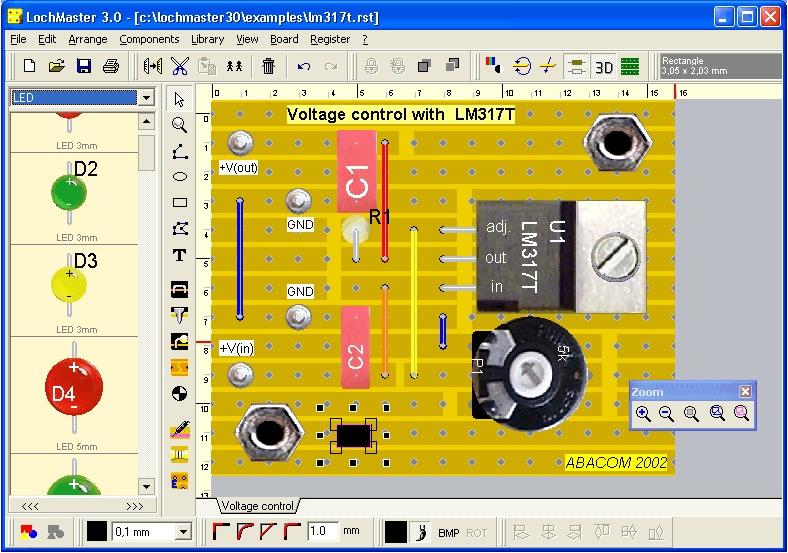
Task: Cut selection with the scissors icon
Action: point(179,66)
